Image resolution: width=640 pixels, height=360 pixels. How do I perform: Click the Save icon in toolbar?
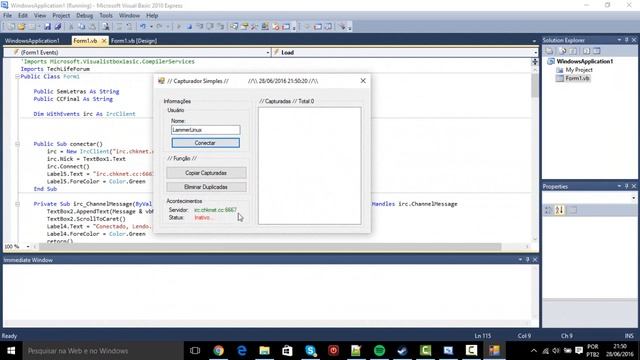click(47, 27)
